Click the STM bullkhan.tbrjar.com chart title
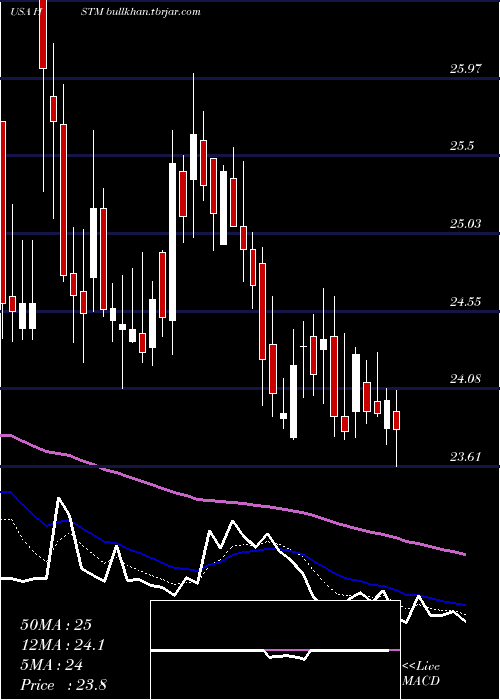 (x=141, y=12)
